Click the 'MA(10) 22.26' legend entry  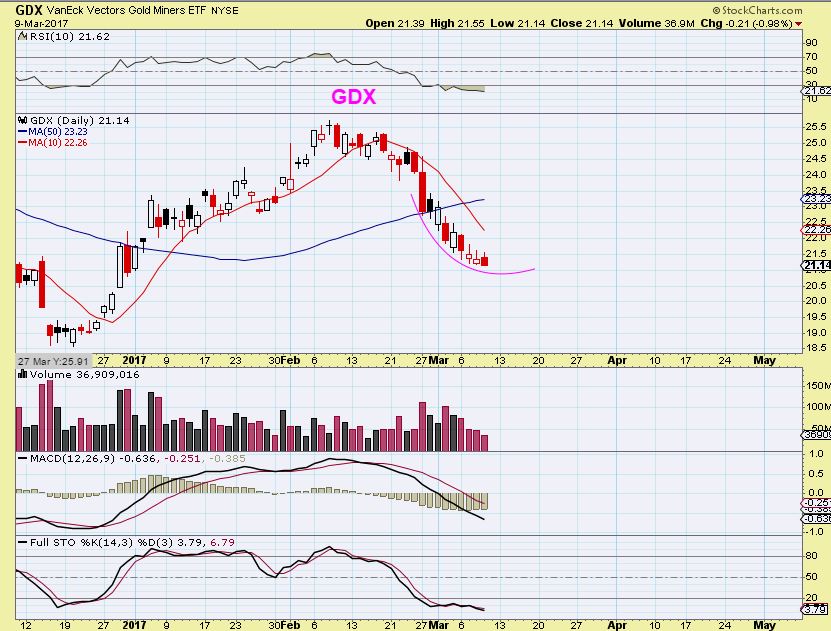[x=58, y=143]
